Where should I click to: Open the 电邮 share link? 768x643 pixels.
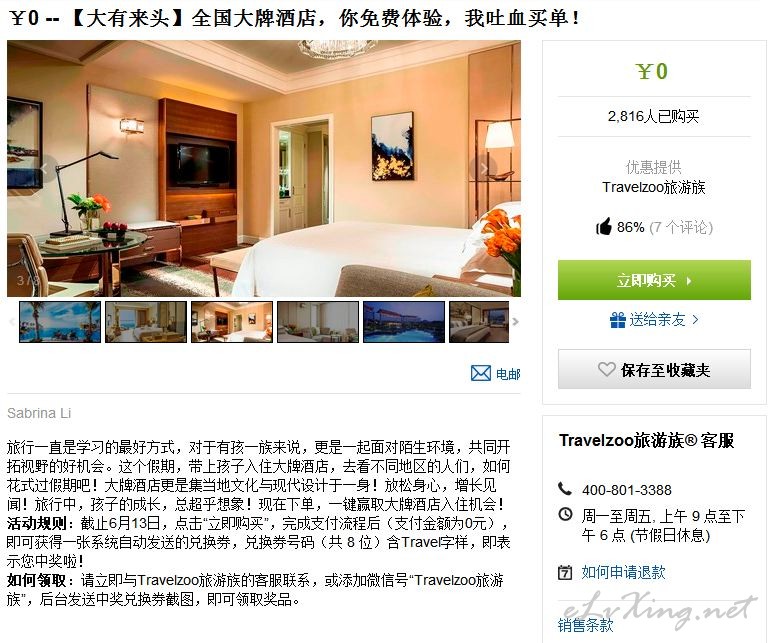(507, 374)
